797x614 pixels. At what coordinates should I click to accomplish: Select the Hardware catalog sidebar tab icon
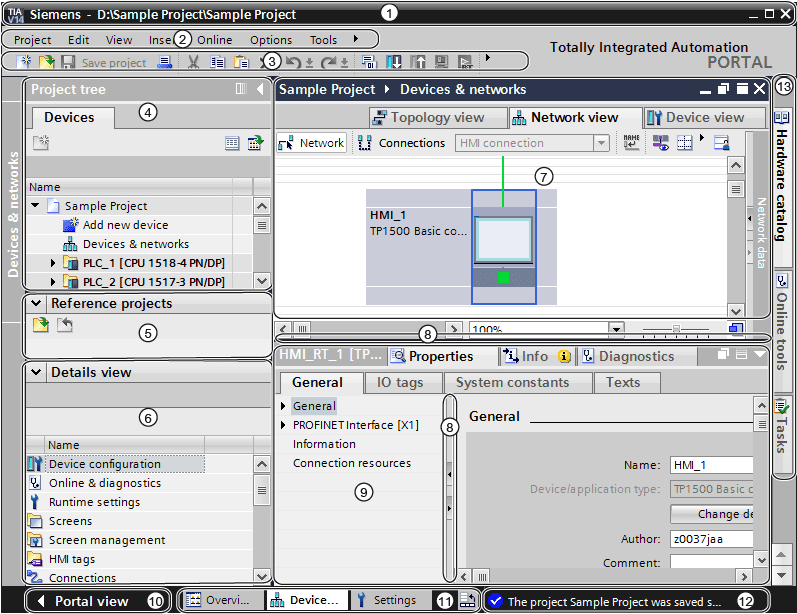[782, 117]
